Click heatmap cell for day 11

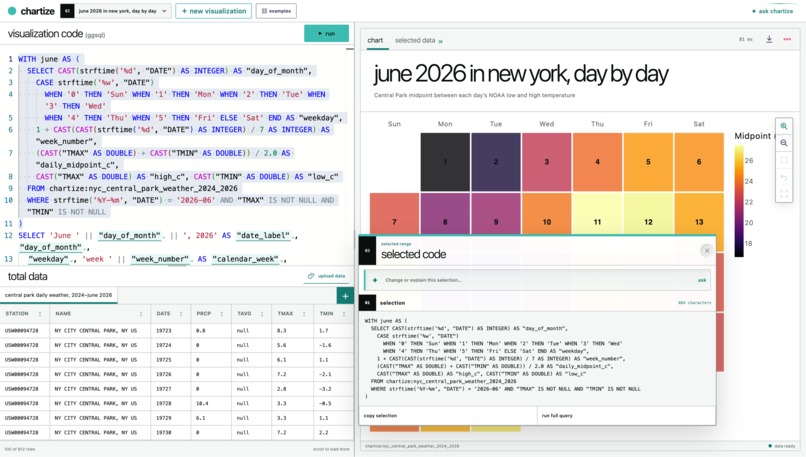coord(597,214)
